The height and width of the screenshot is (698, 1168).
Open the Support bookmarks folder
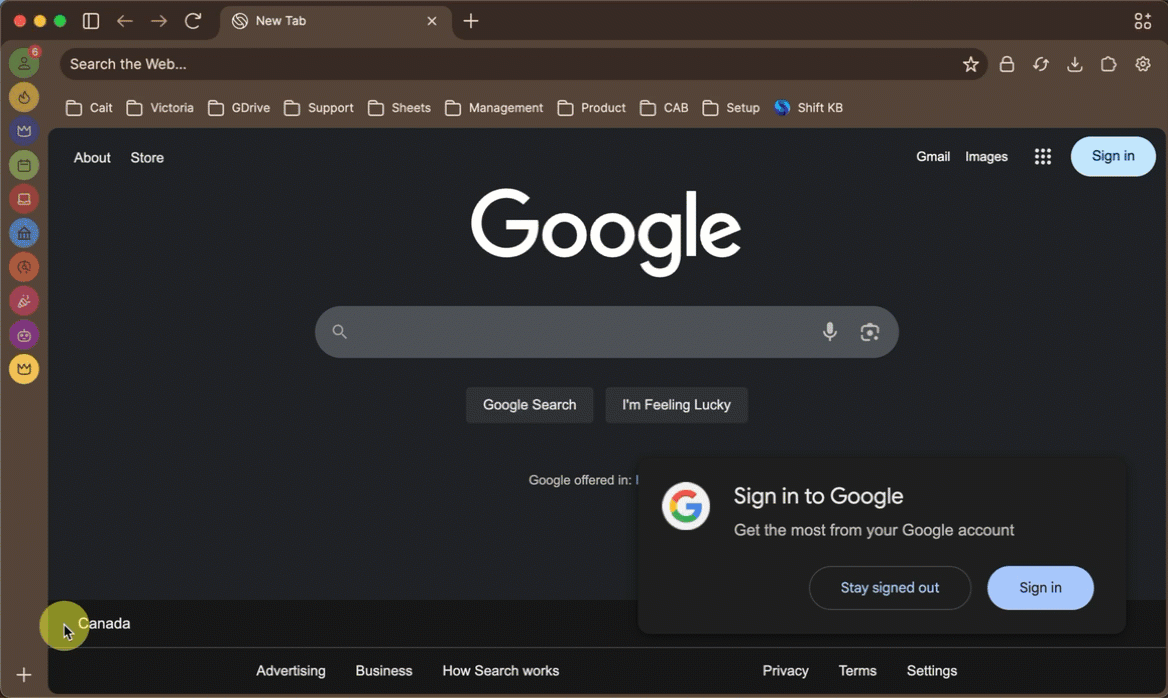click(x=318, y=108)
